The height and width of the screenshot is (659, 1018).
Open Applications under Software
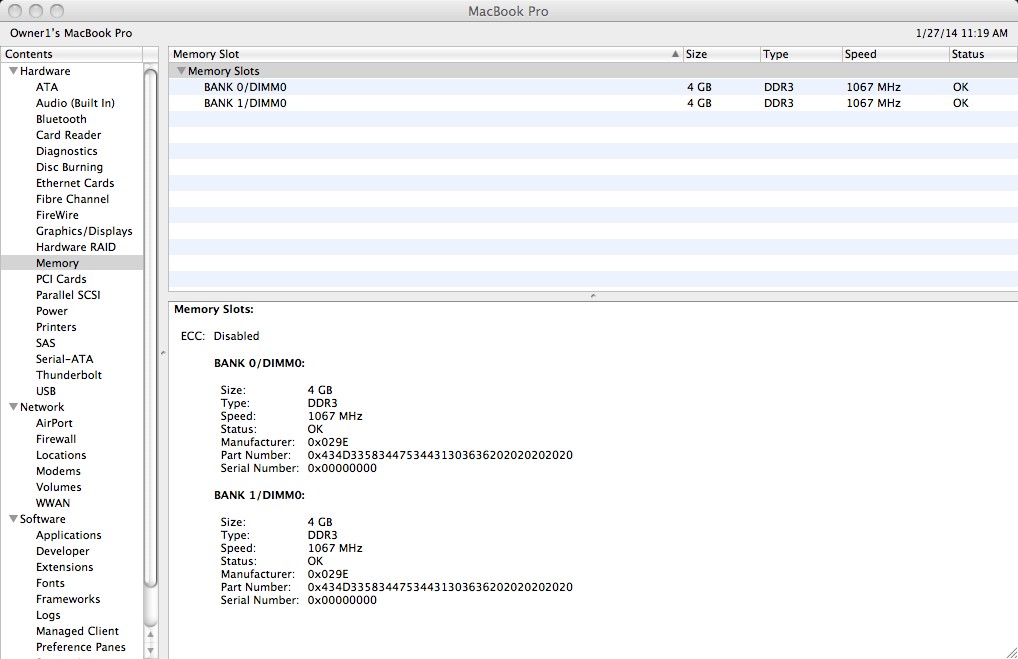[68, 535]
